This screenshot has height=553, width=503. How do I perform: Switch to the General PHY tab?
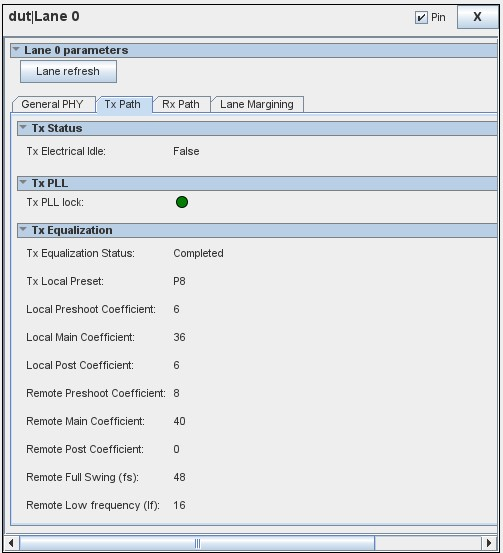coord(53,104)
